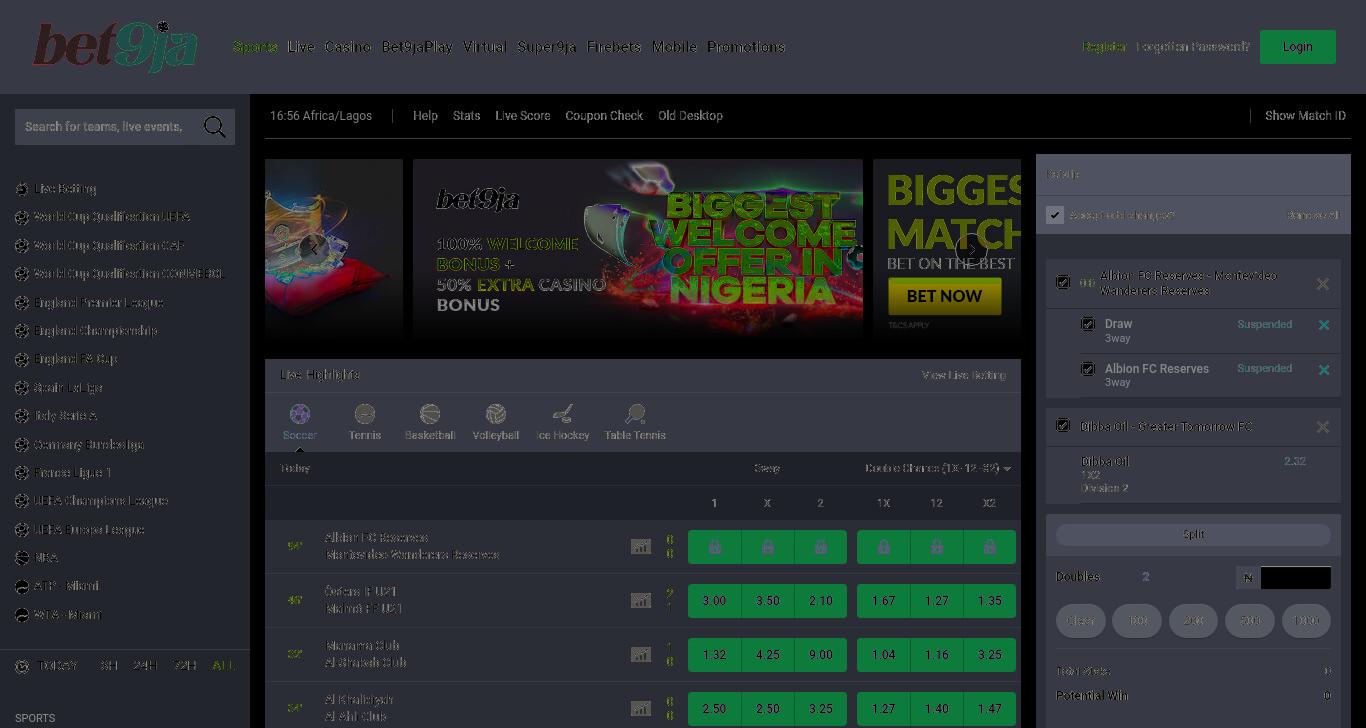This screenshot has width=1366, height=728.
Task: Open stats icon for Al Khalidiyah match
Action: [x=641, y=709]
